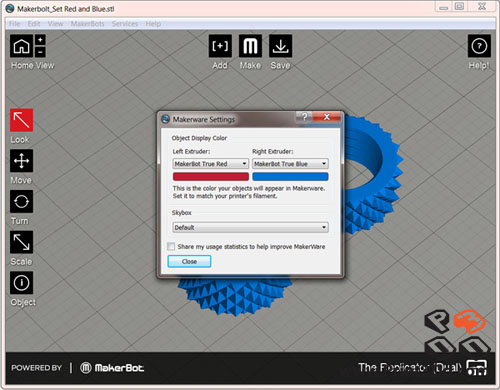Select the Turn rotation tool
The image size is (500, 390).
[21, 201]
